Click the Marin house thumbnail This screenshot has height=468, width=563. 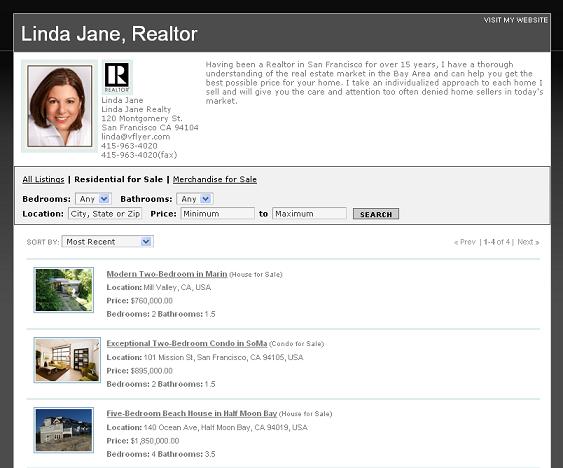[64, 290]
